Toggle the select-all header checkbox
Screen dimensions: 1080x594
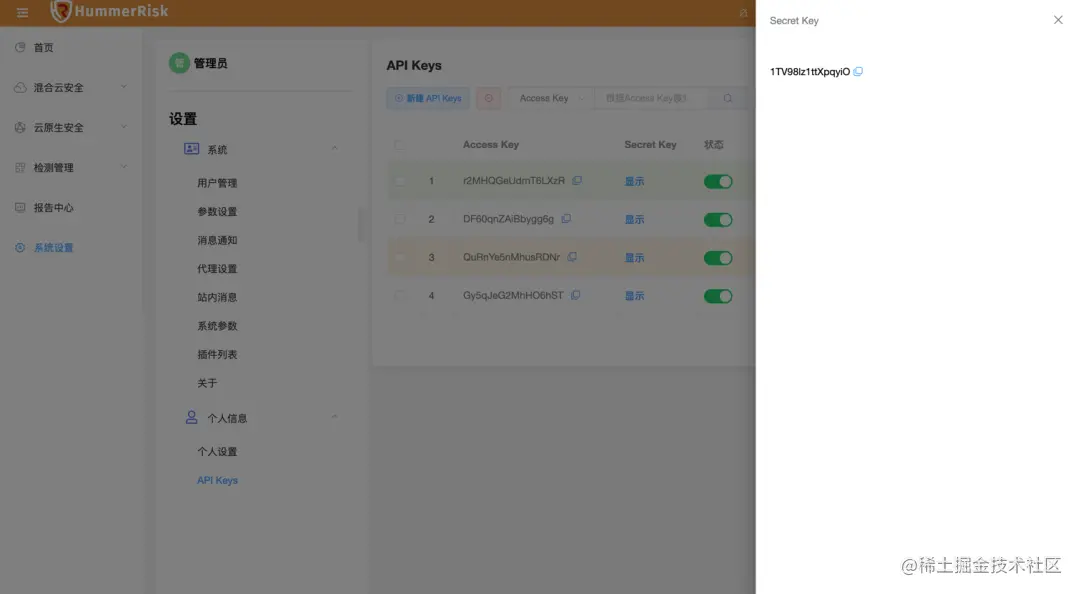(x=399, y=145)
